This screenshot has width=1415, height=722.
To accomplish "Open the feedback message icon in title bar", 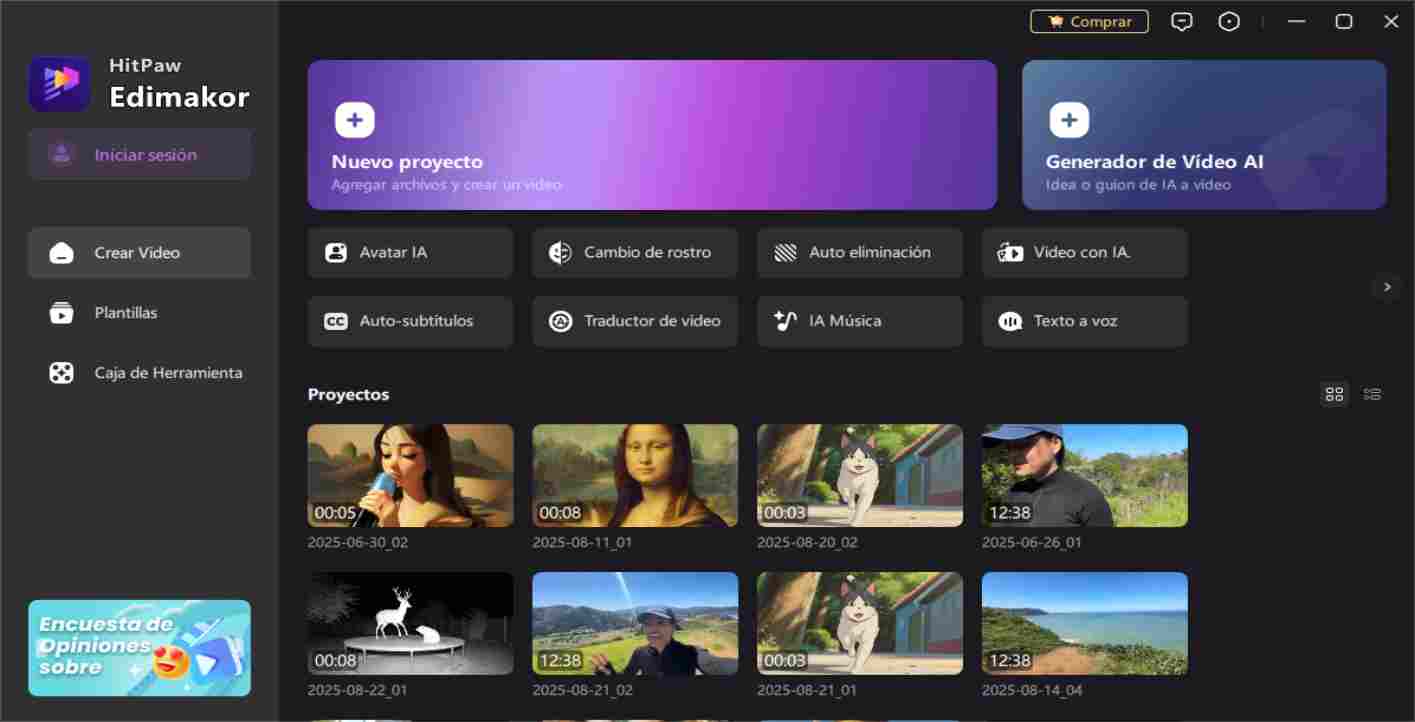I will pos(1182,22).
